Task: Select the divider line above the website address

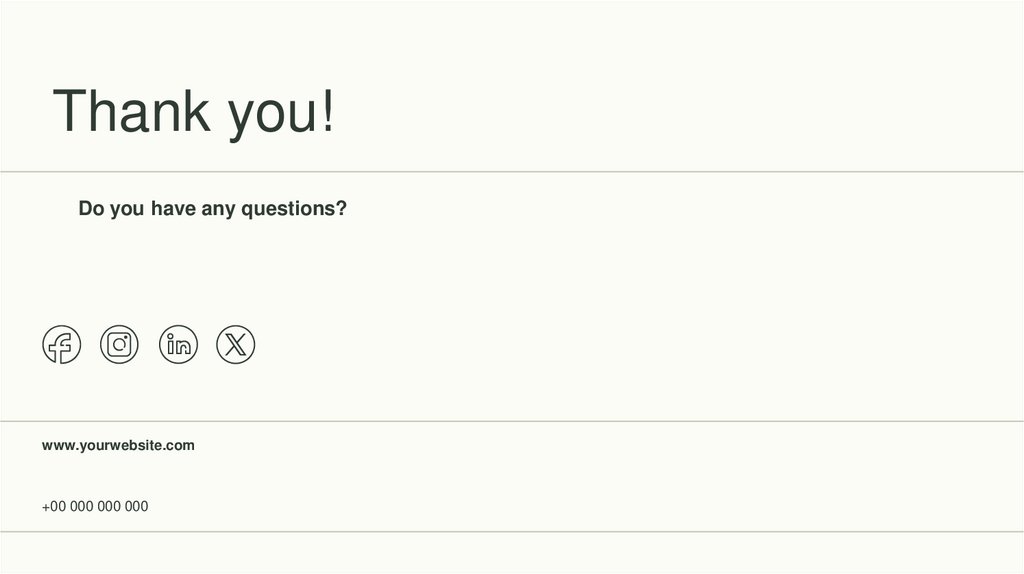Action: 512,421
